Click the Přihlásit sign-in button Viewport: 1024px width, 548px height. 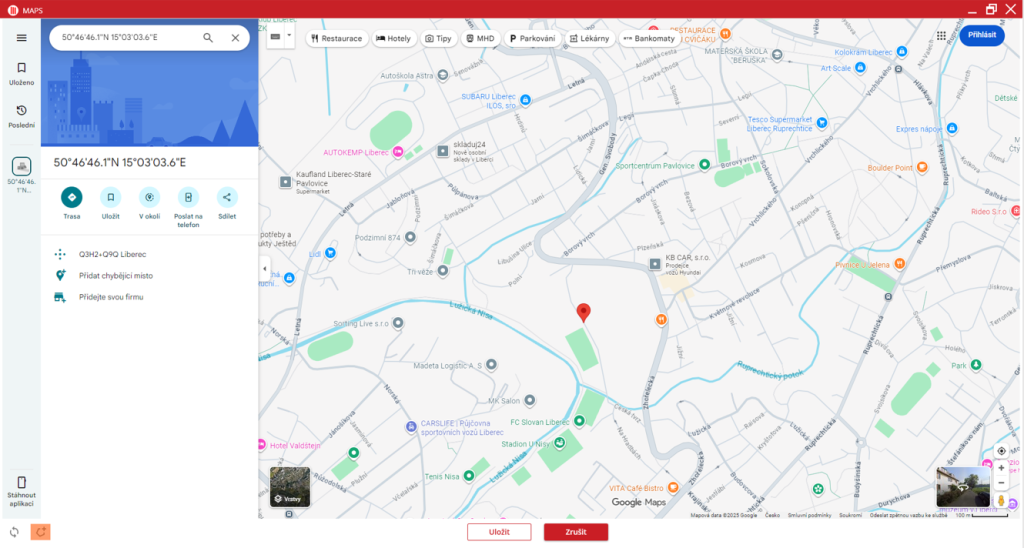[x=981, y=35]
